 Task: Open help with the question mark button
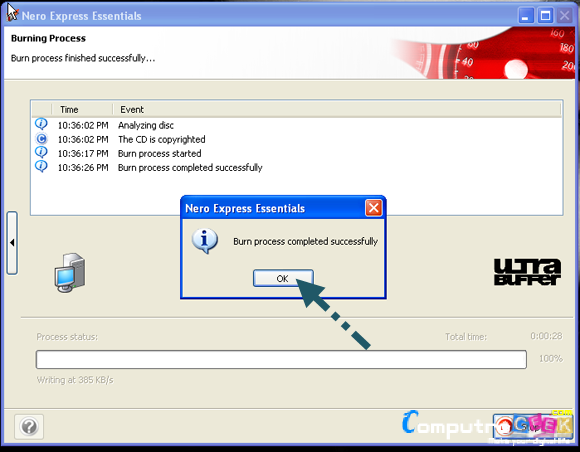29,426
